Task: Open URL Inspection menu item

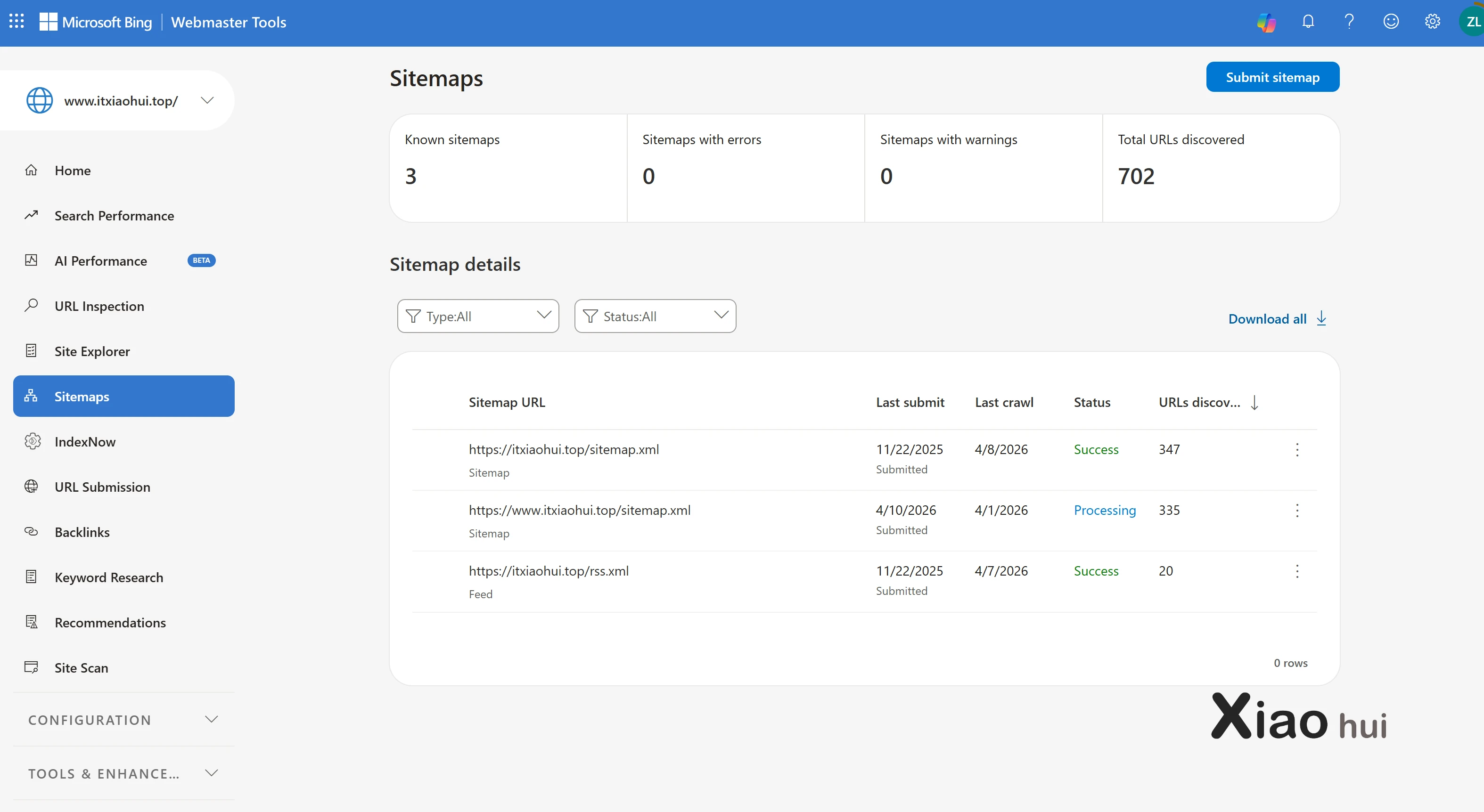Action: (x=99, y=306)
